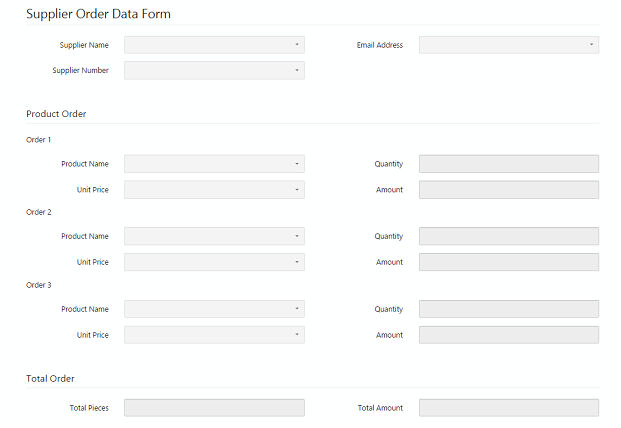Click the Order 2 Quantity field
The image size is (621, 428).
[x=509, y=236]
